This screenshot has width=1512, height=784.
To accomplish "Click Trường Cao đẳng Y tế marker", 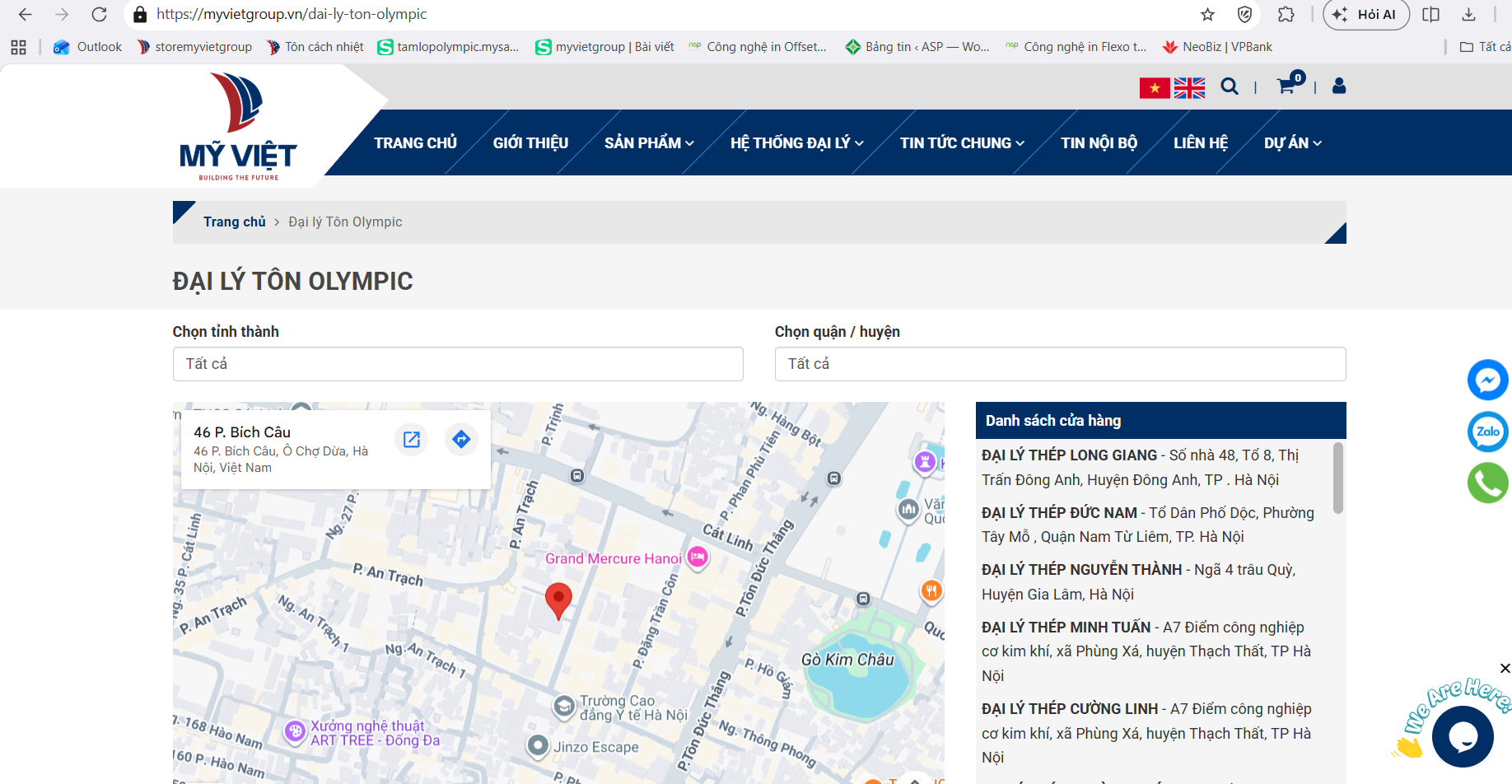I will [x=564, y=706].
